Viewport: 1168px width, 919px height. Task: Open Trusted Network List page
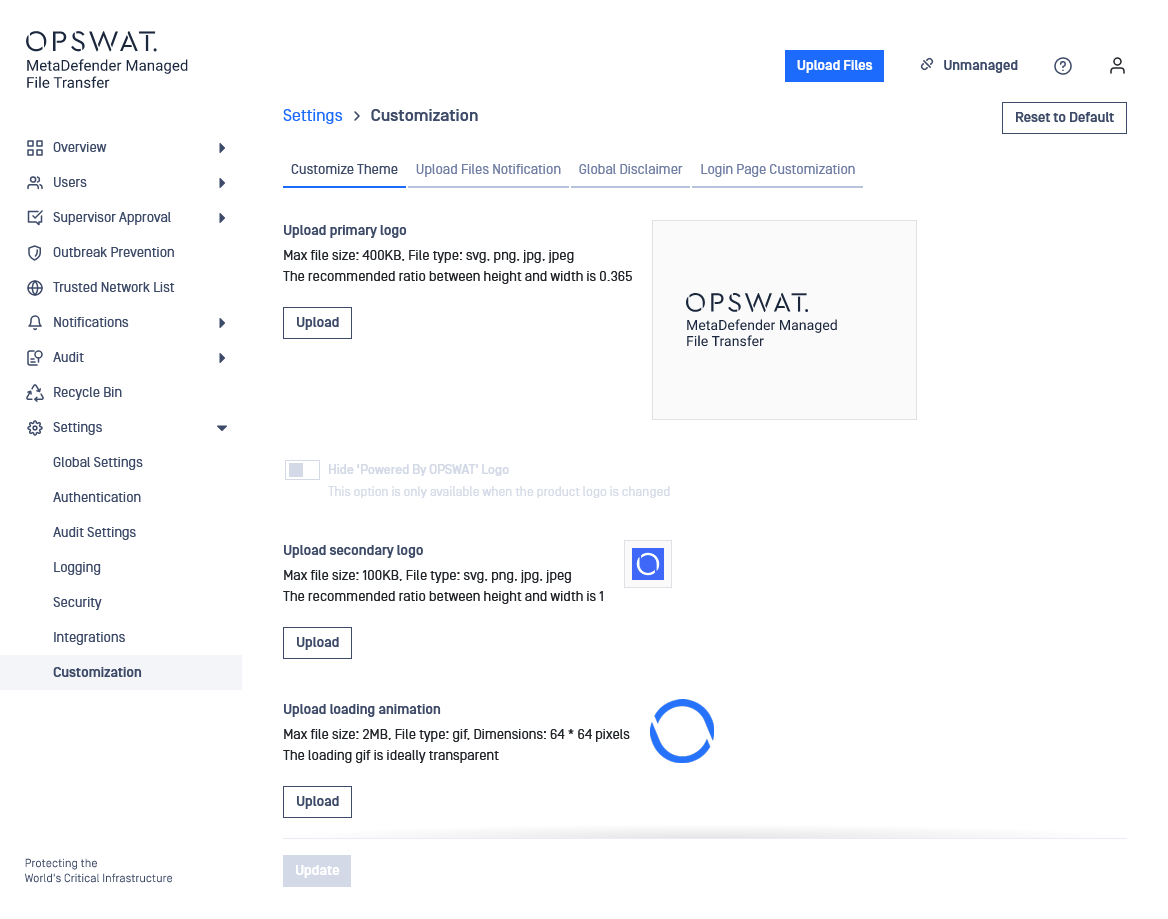coord(113,287)
